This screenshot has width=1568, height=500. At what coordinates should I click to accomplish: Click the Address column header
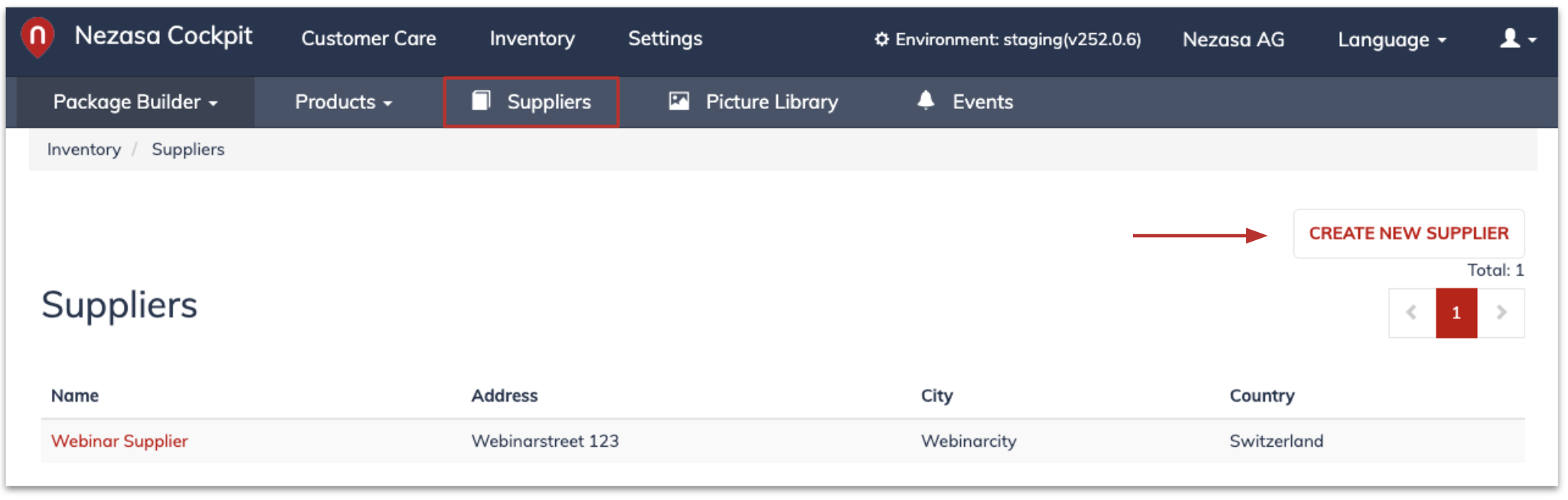pyautogui.click(x=504, y=396)
